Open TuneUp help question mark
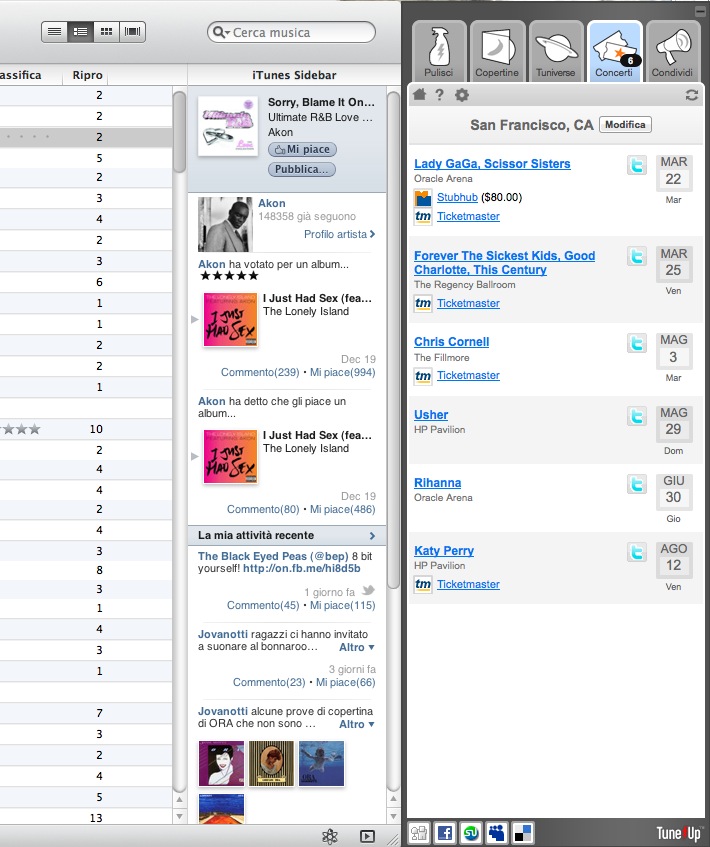Image resolution: width=710 pixels, height=847 pixels. click(439, 95)
